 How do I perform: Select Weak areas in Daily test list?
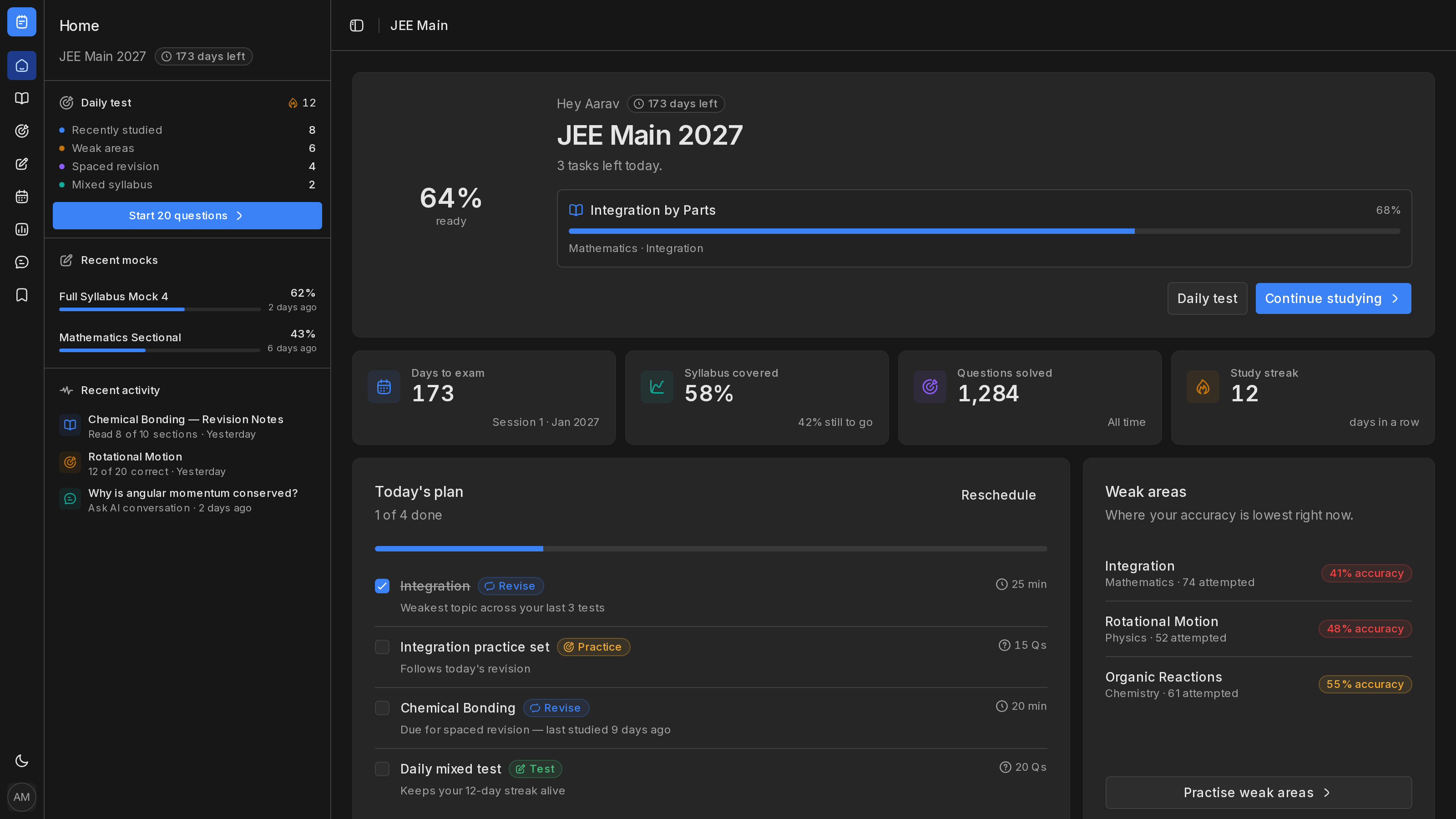(x=187, y=148)
